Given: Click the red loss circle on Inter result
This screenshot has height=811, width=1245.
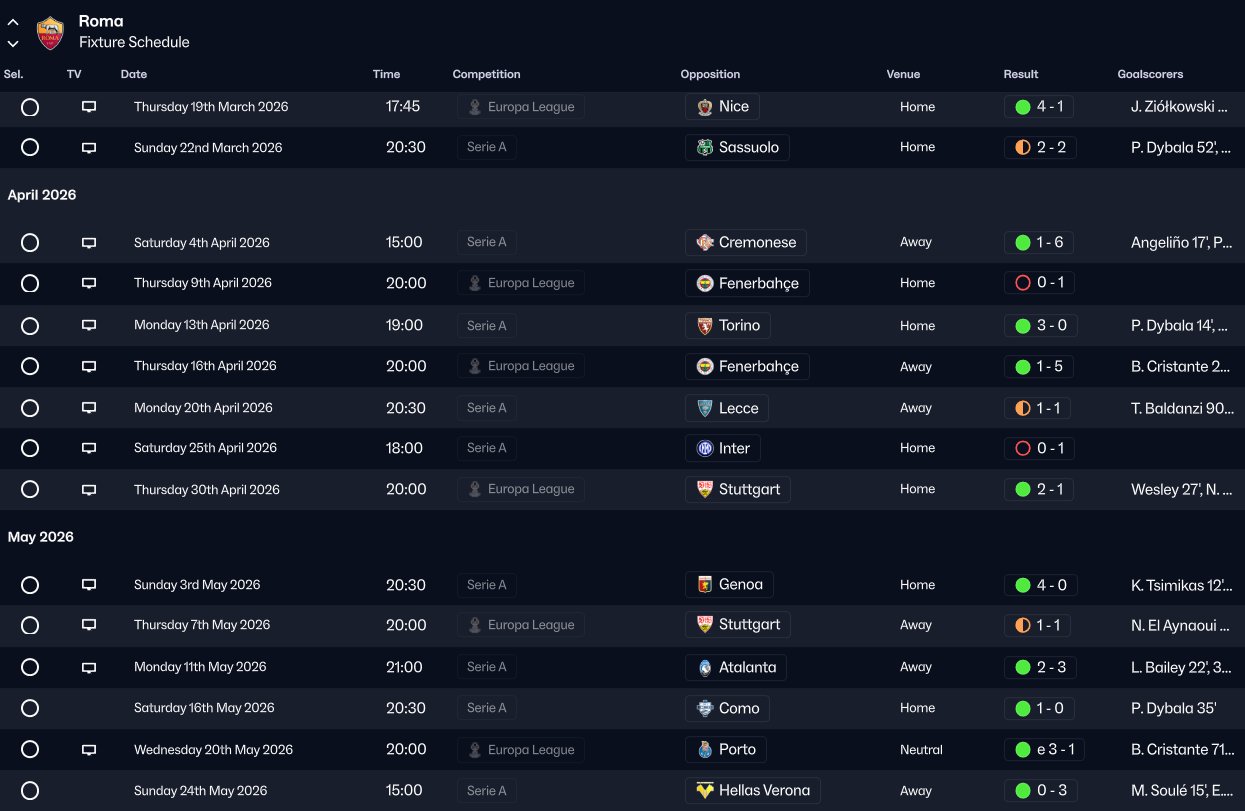Looking at the screenshot, I should [x=1022, y=449].
